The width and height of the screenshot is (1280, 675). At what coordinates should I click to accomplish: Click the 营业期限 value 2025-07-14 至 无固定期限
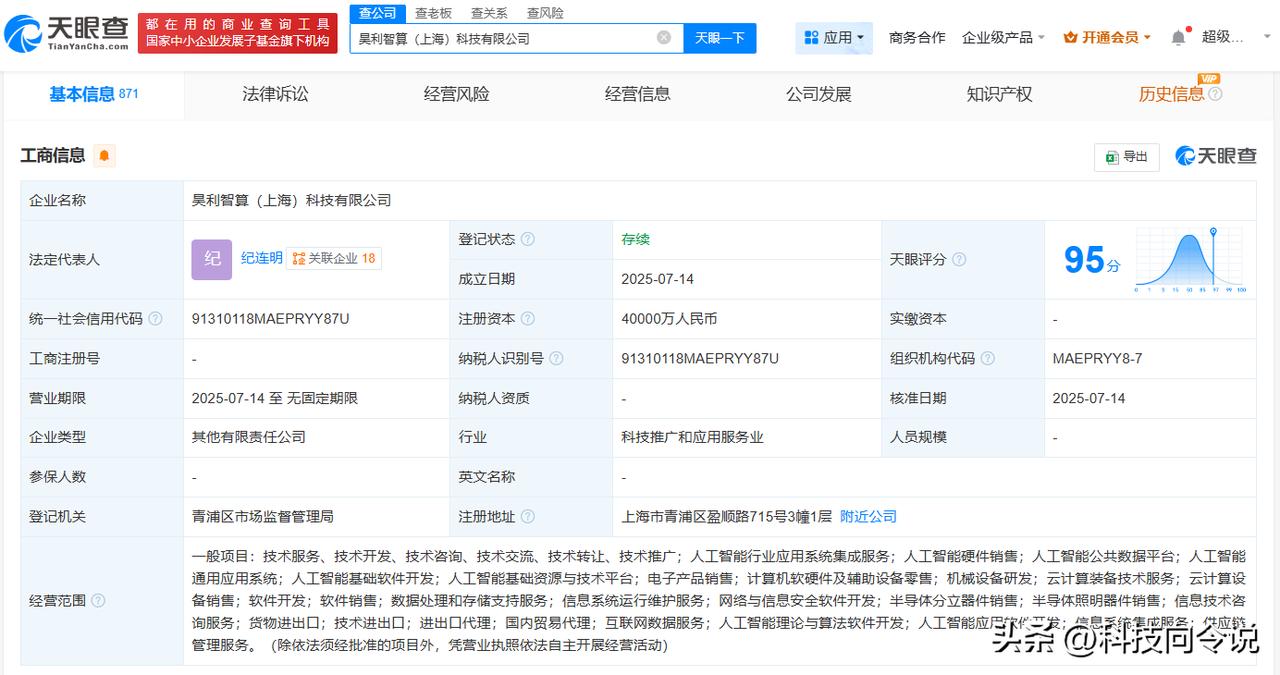coord(275,398)
